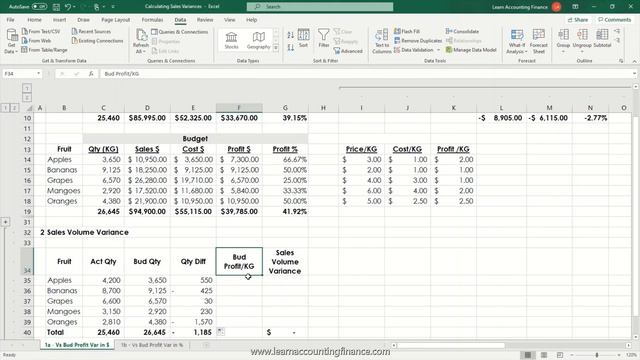Click Flash Fill

[x=407, y=31]
